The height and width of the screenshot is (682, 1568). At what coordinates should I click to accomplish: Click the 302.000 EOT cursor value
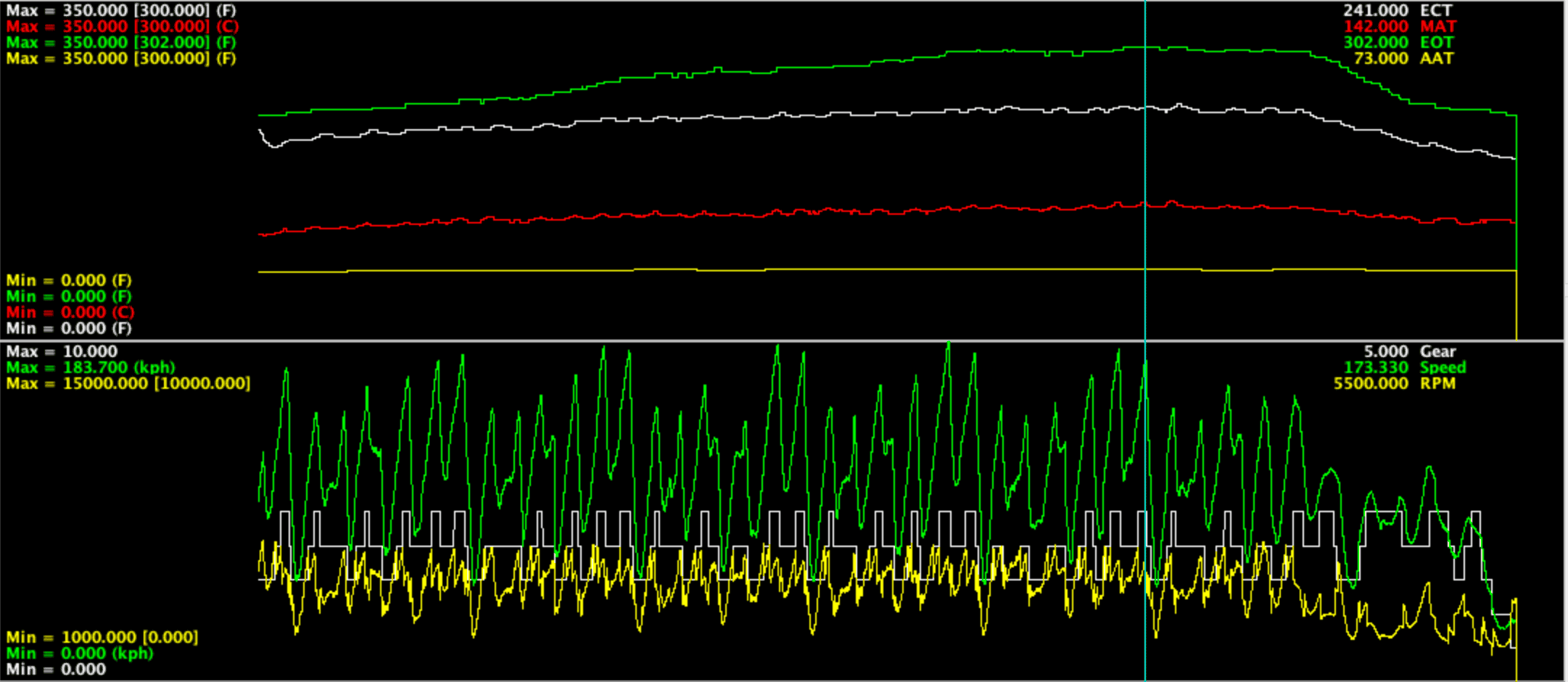click(1375, 42)
